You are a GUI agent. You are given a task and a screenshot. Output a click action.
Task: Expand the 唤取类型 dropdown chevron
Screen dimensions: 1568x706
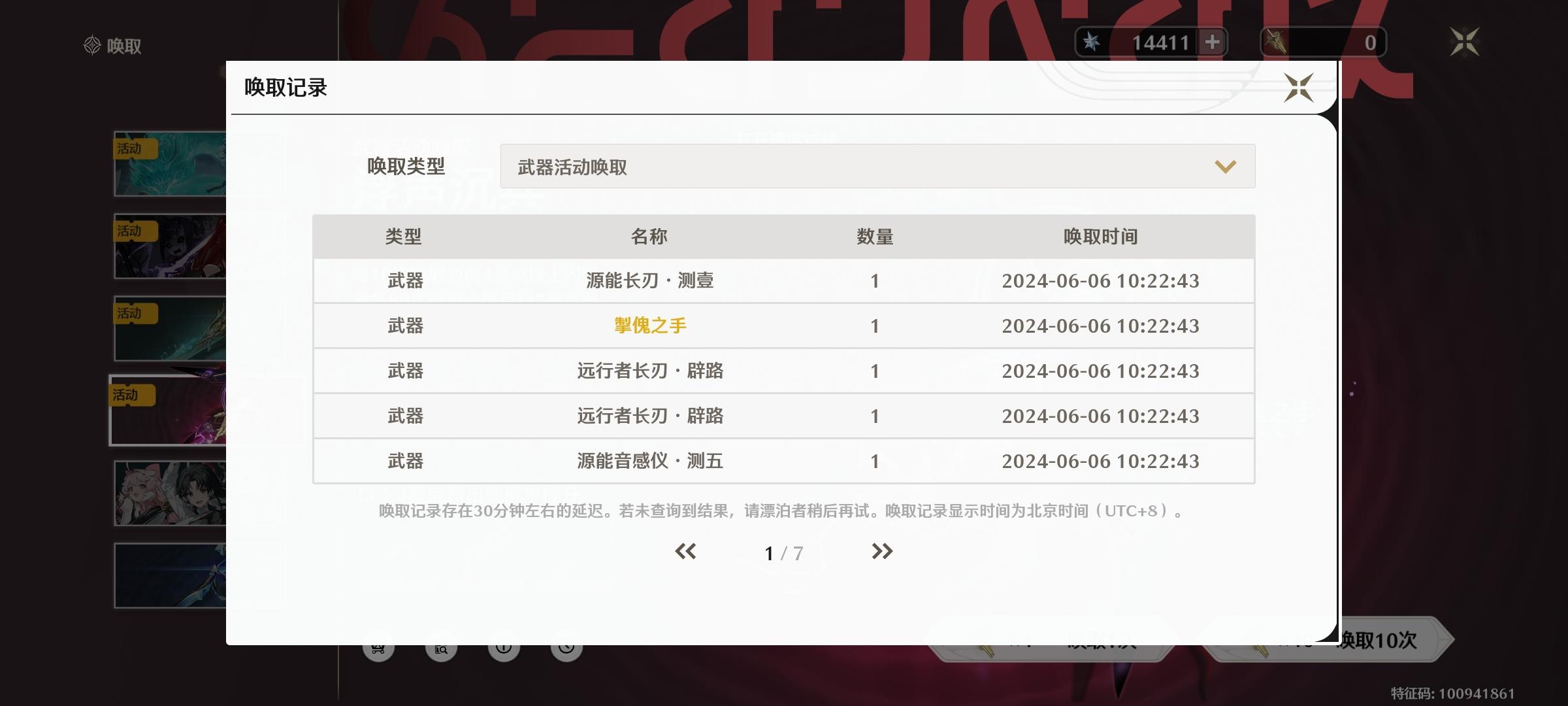coord(1225,167)
